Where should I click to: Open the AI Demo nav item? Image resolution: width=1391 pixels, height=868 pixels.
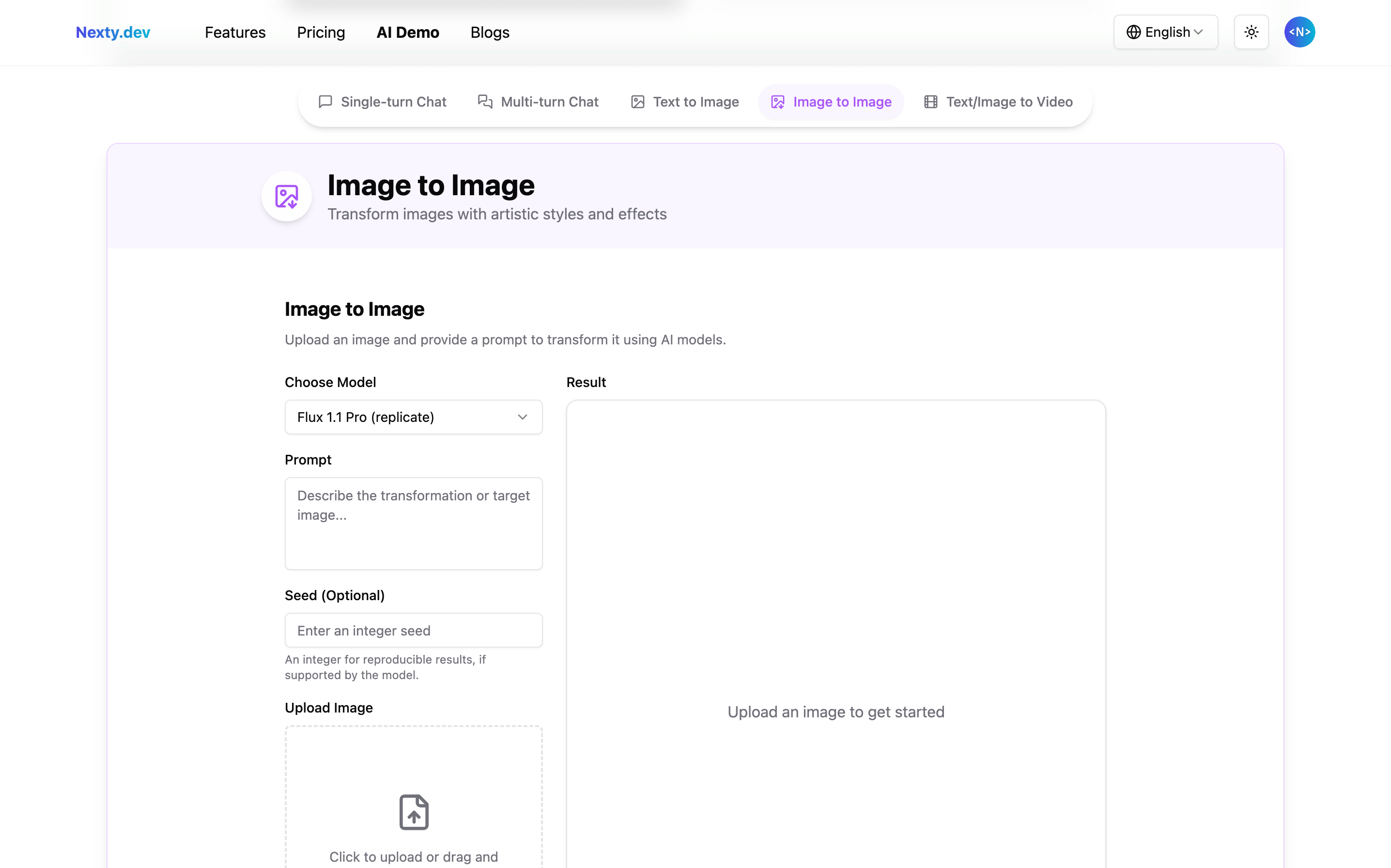tap(408, 32)
